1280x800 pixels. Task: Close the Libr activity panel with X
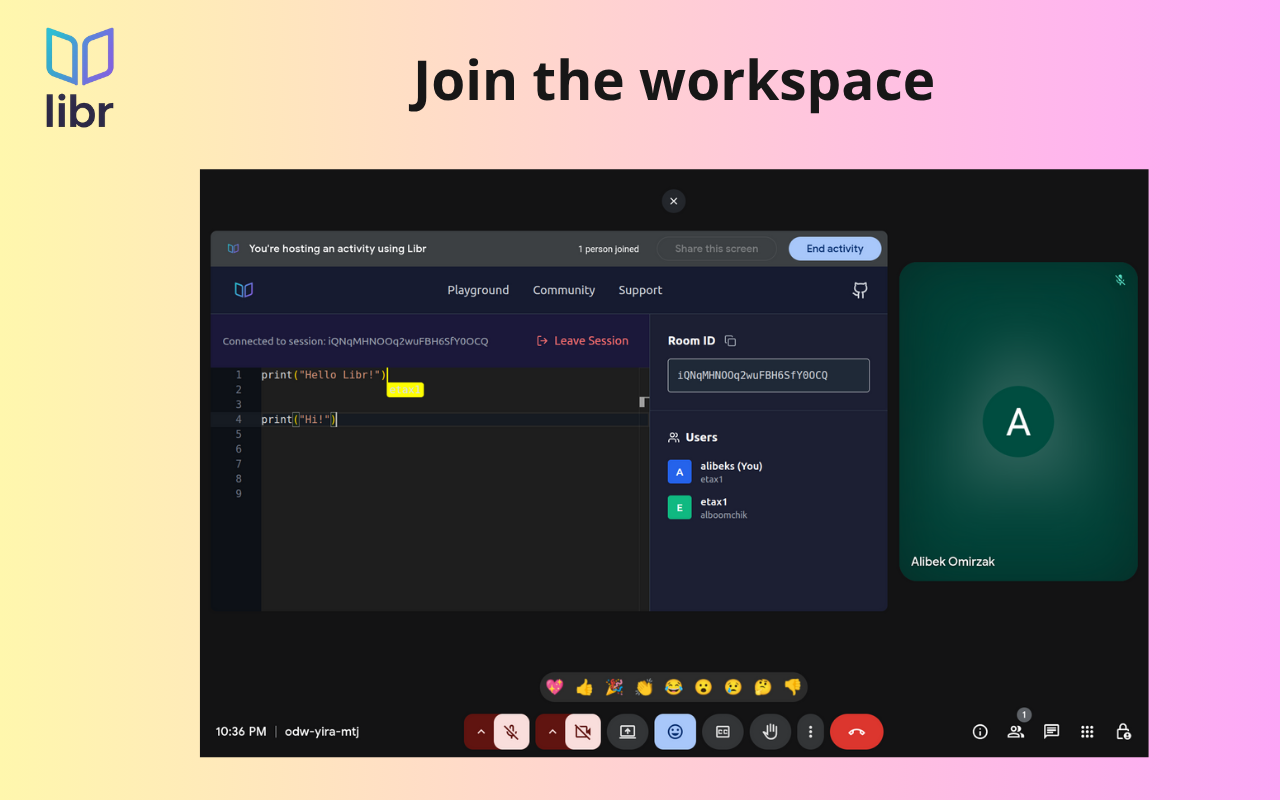point(673,201)
